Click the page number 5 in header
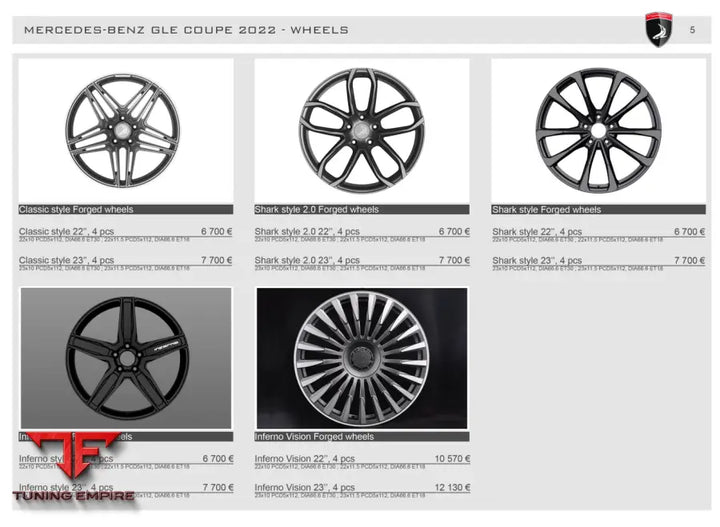Viewport: 720px width, 527px height. coord(693,30)
